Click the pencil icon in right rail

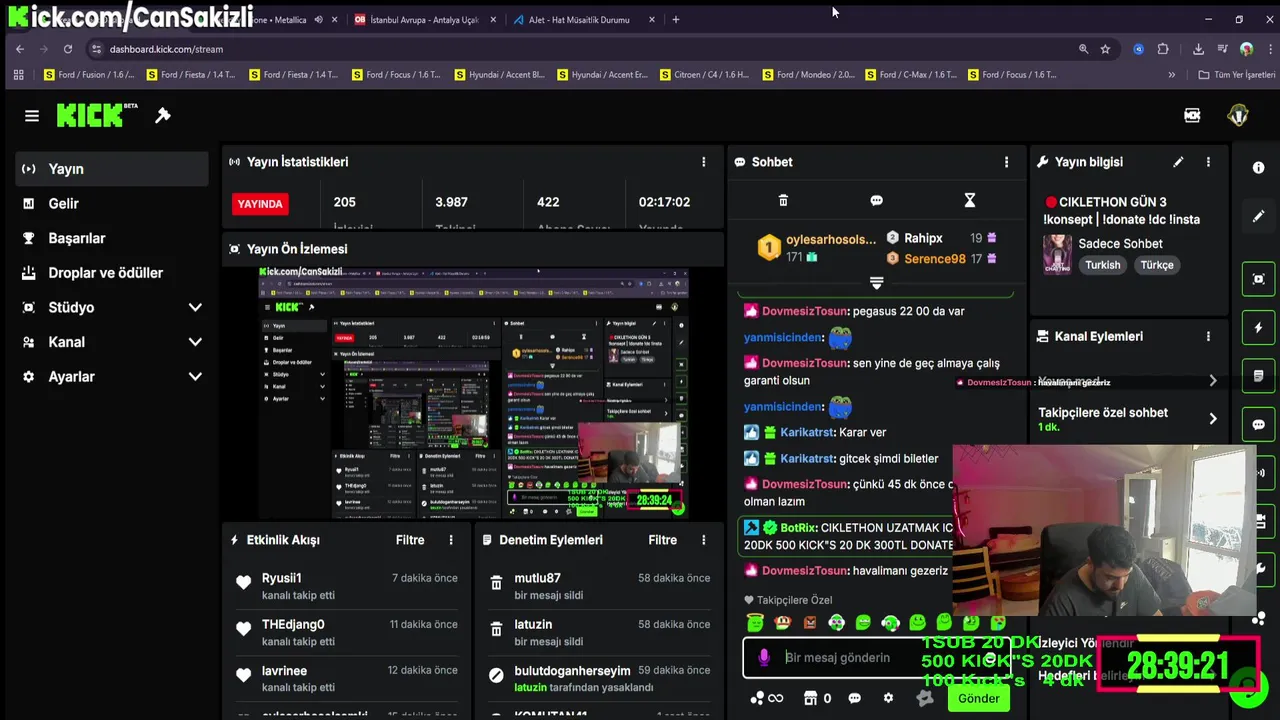(x=1258, y=217)
